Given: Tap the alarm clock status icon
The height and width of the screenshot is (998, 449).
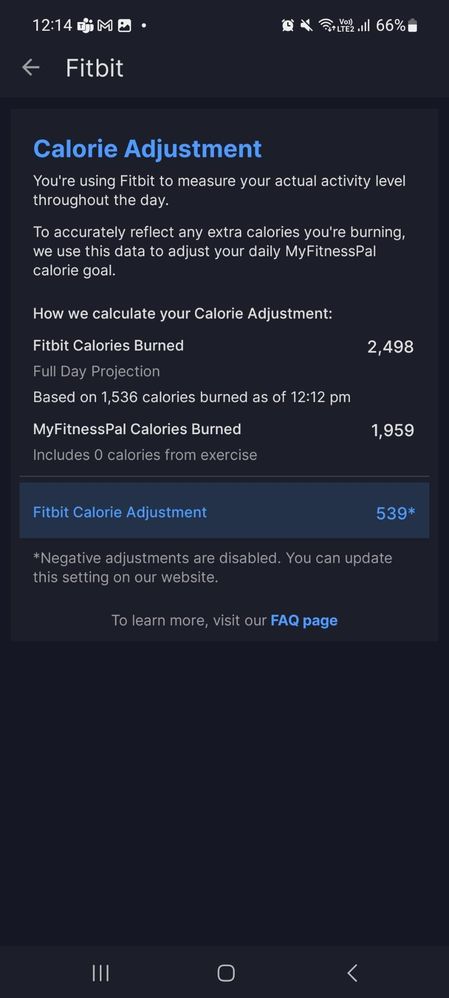Looking at the screenshot, I should tap(288, 26).
